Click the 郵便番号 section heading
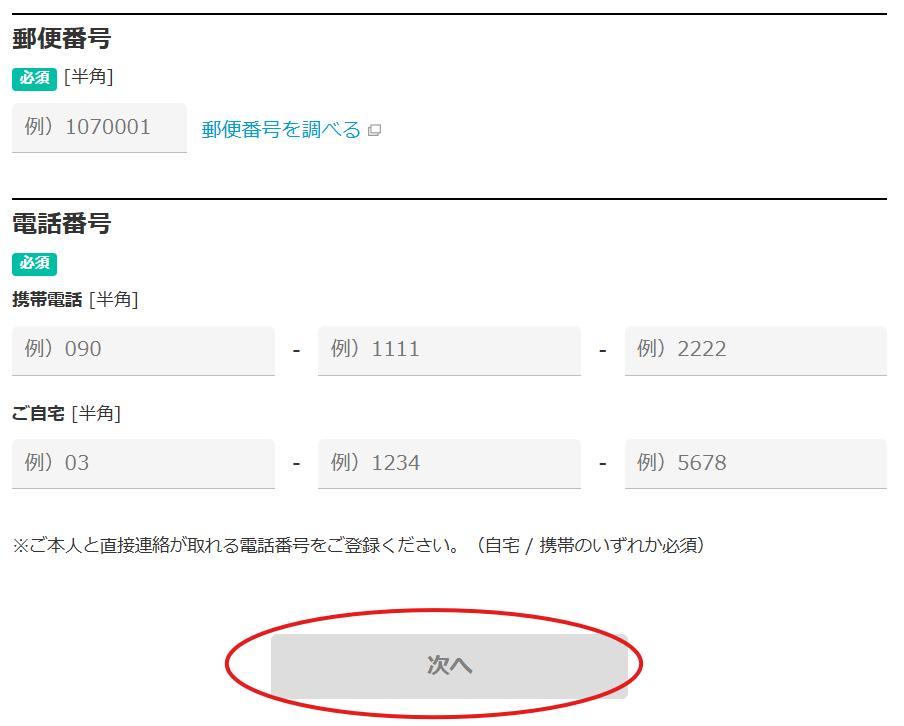 coord(61,39)
